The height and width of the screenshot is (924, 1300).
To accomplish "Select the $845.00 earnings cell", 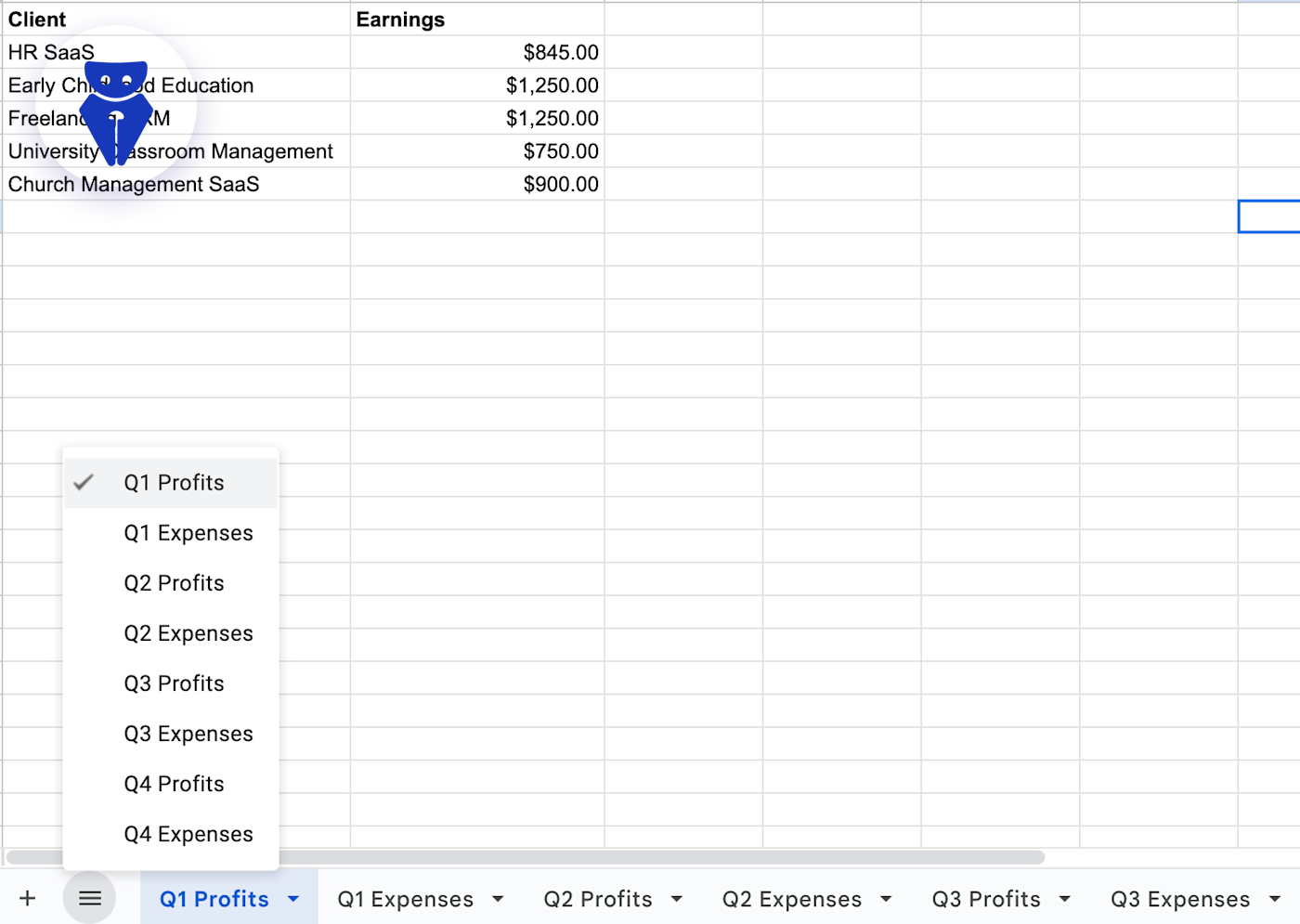I will pos(477,52).
